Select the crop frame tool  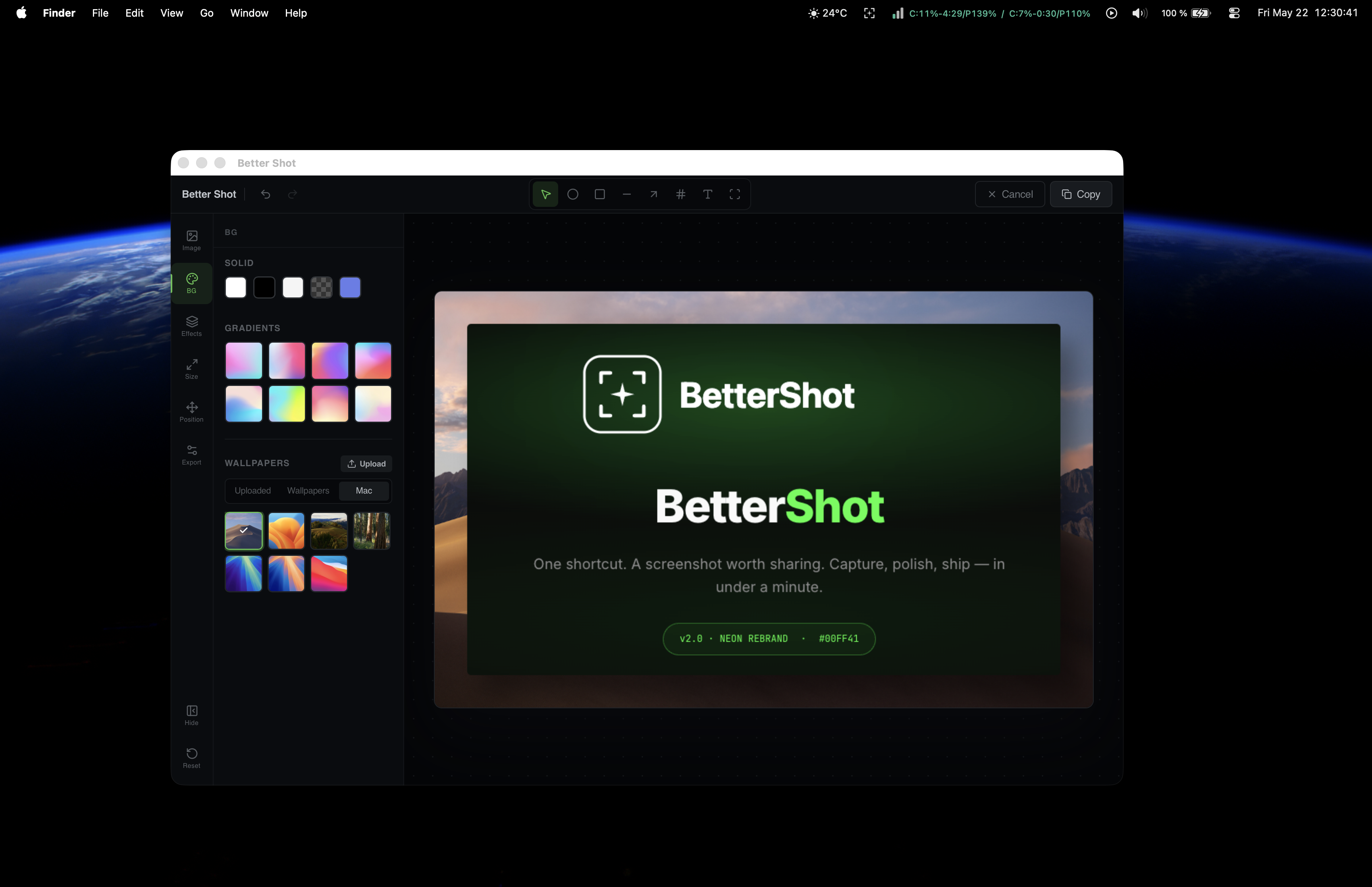735,194
